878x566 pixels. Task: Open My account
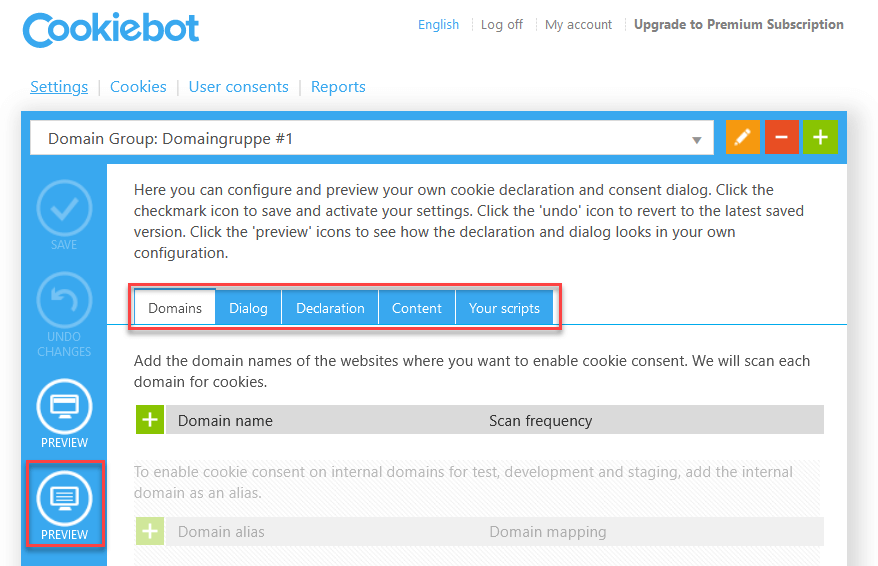[x=578, y=25]
